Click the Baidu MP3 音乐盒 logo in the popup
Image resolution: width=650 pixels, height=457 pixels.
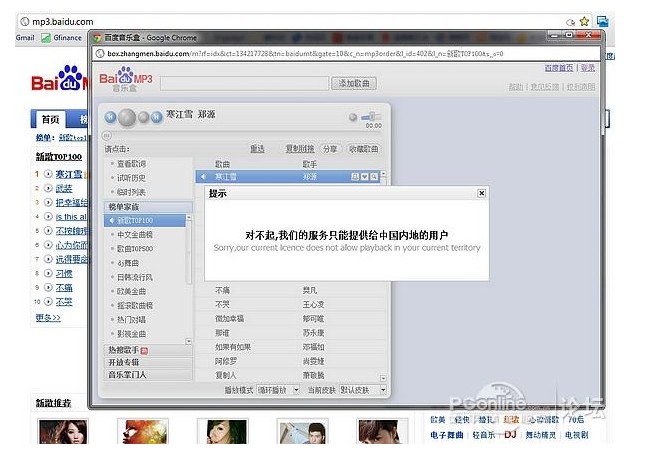126,79
